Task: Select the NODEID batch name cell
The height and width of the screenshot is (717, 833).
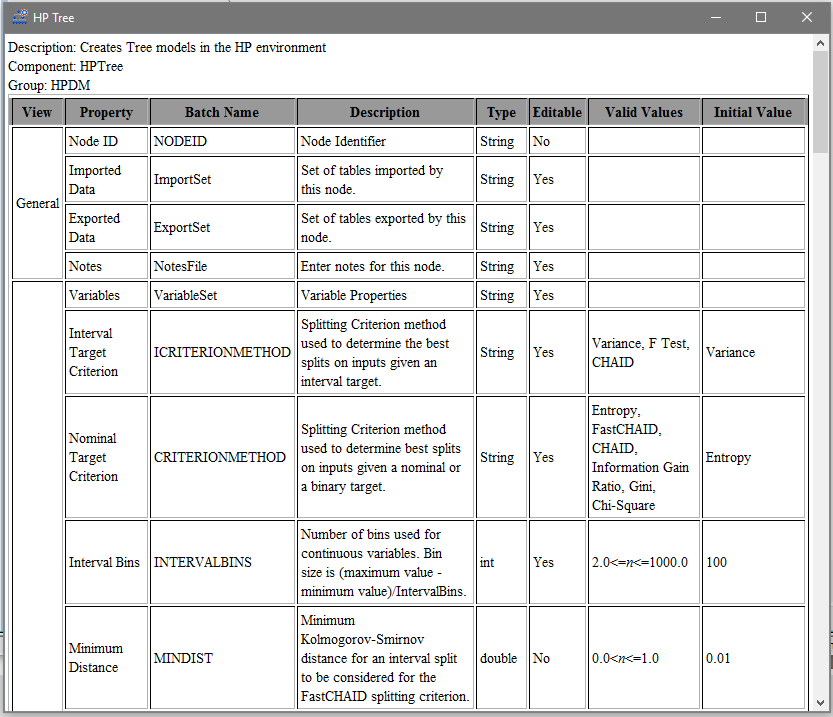Action: (180, 140)
